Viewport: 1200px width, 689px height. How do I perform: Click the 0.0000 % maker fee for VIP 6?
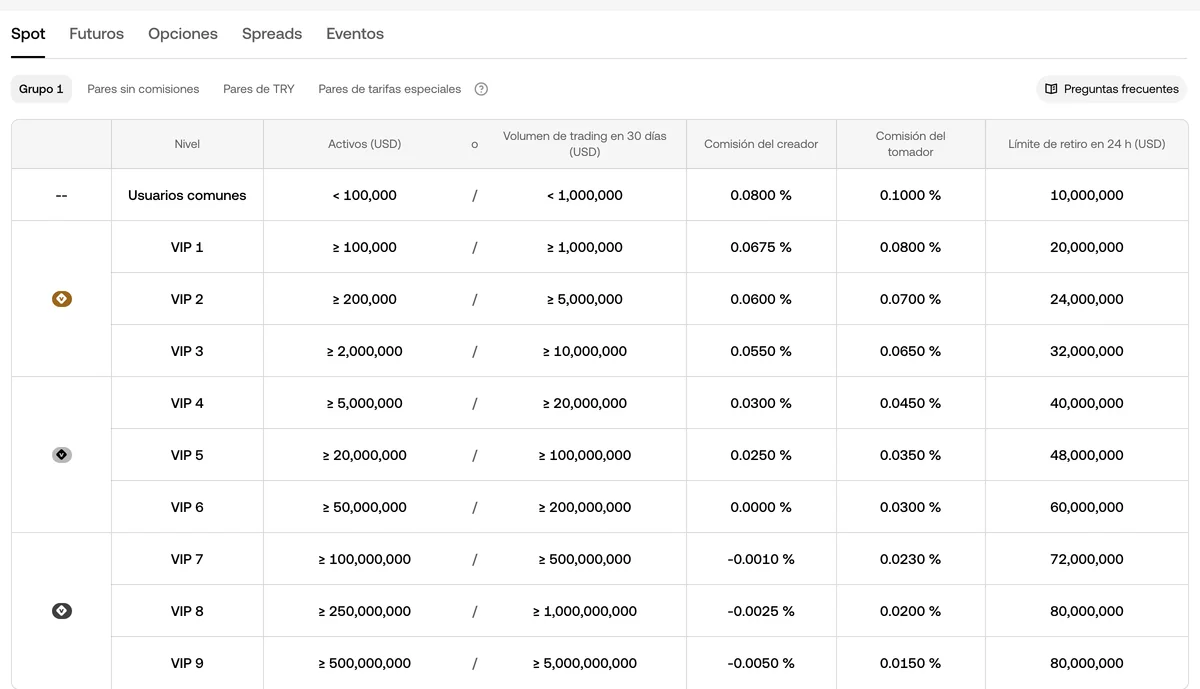[761, 507]
